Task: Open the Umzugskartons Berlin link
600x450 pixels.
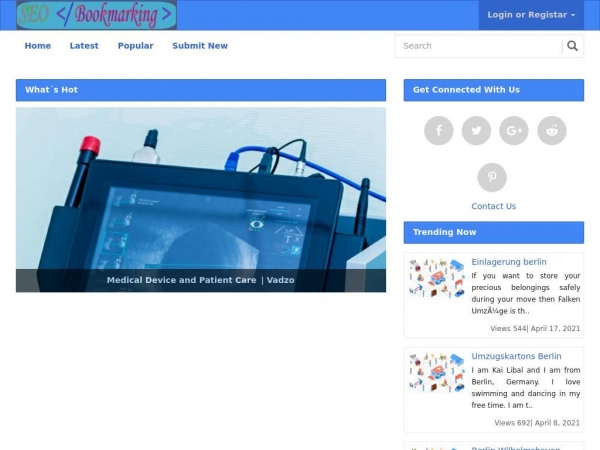Action: [517, 356]
